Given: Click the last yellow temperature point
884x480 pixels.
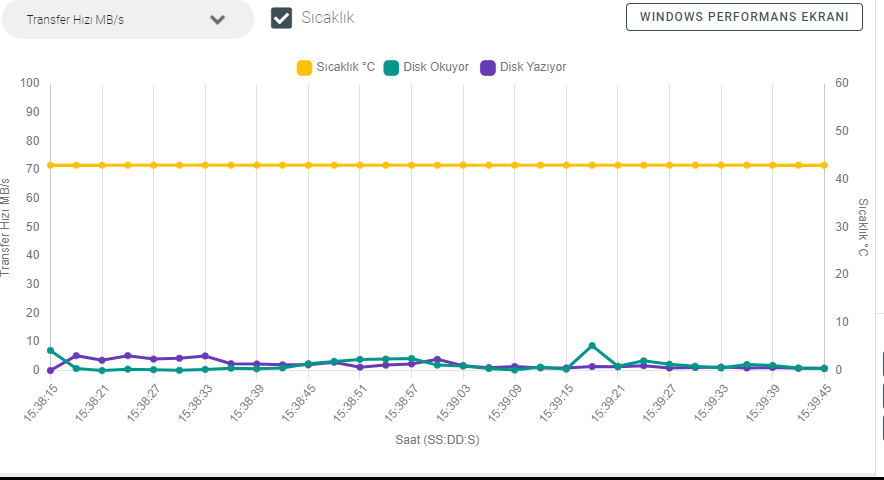Looking at the screenshot, I should click(x=824, y=165).
